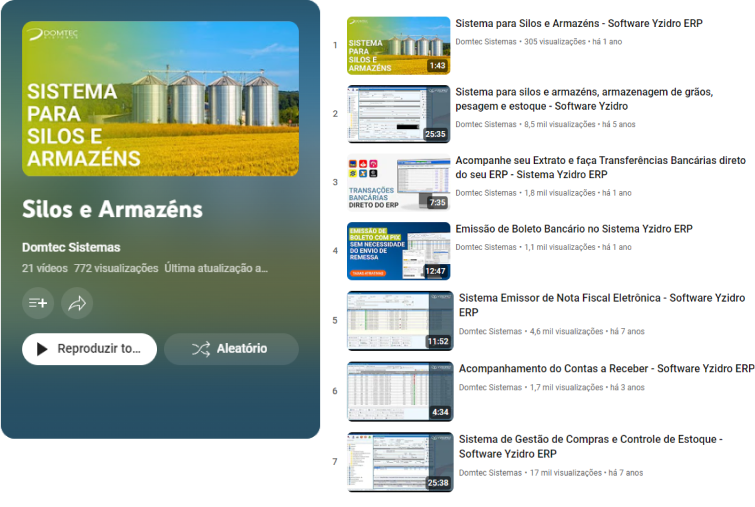Open thumbnail of video with 11:52 duration

pos(400,321)
